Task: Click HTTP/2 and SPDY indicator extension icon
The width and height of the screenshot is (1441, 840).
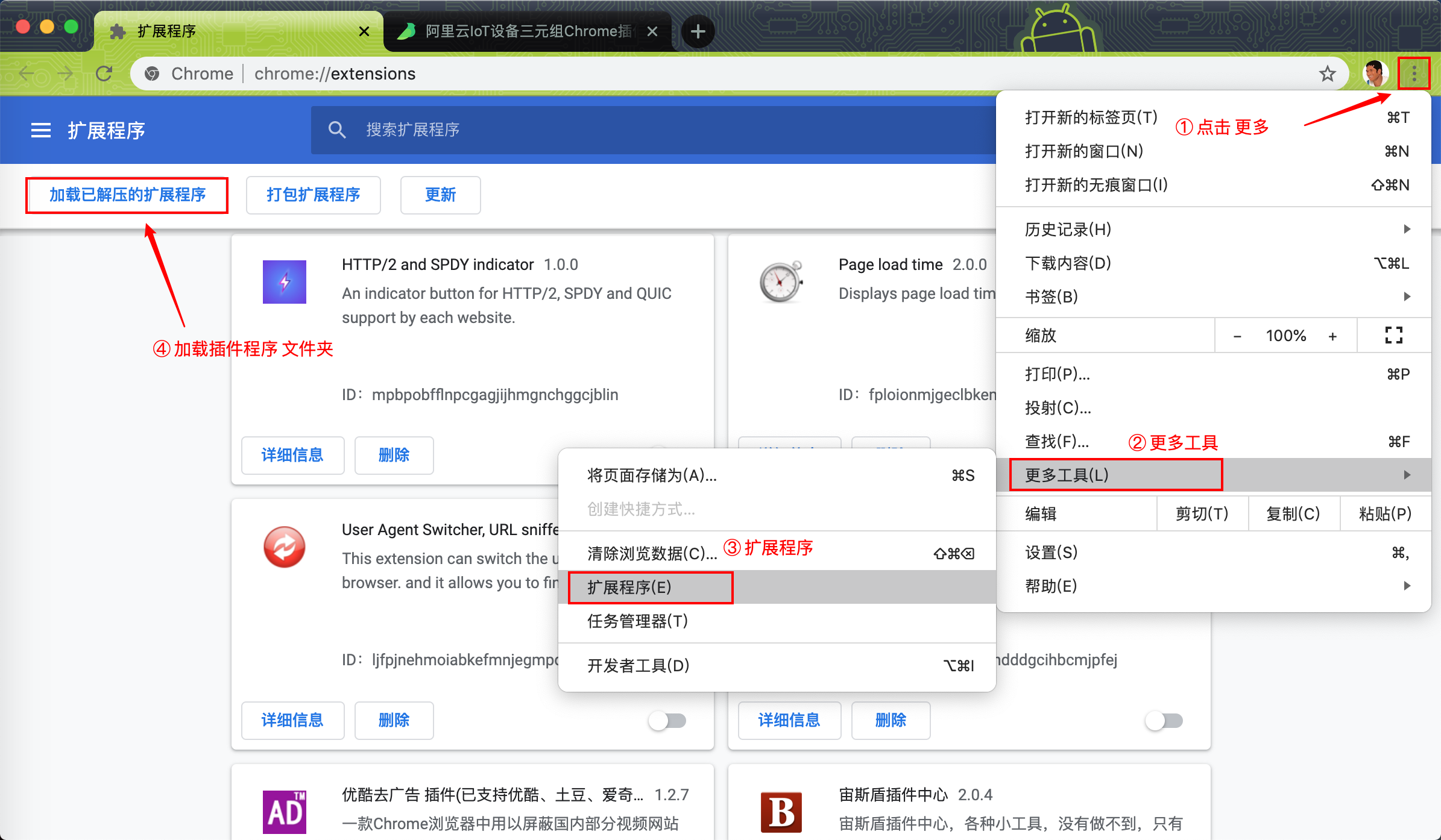Action: pos(285,281)
